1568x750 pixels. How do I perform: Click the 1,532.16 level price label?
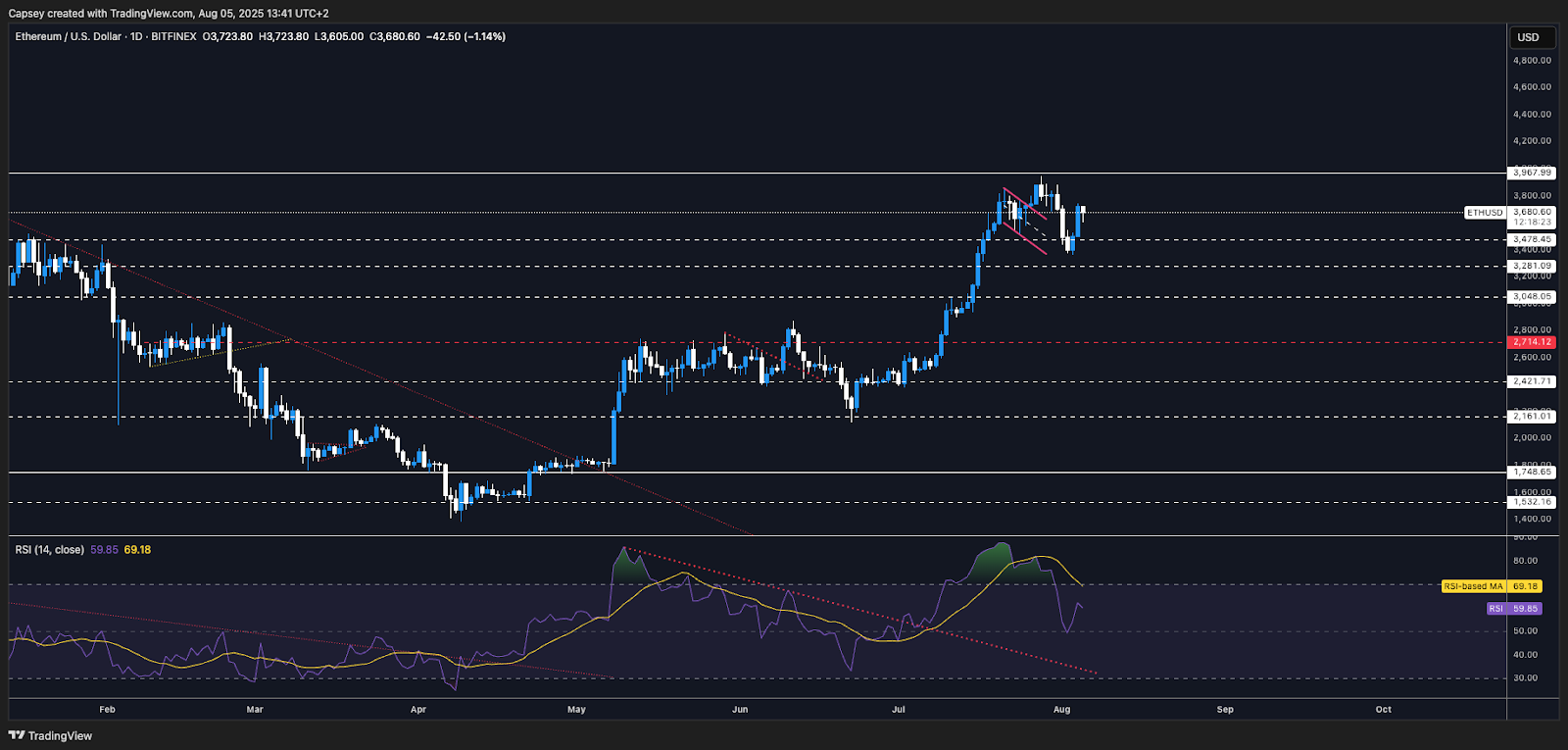(x=1531, y=502)
